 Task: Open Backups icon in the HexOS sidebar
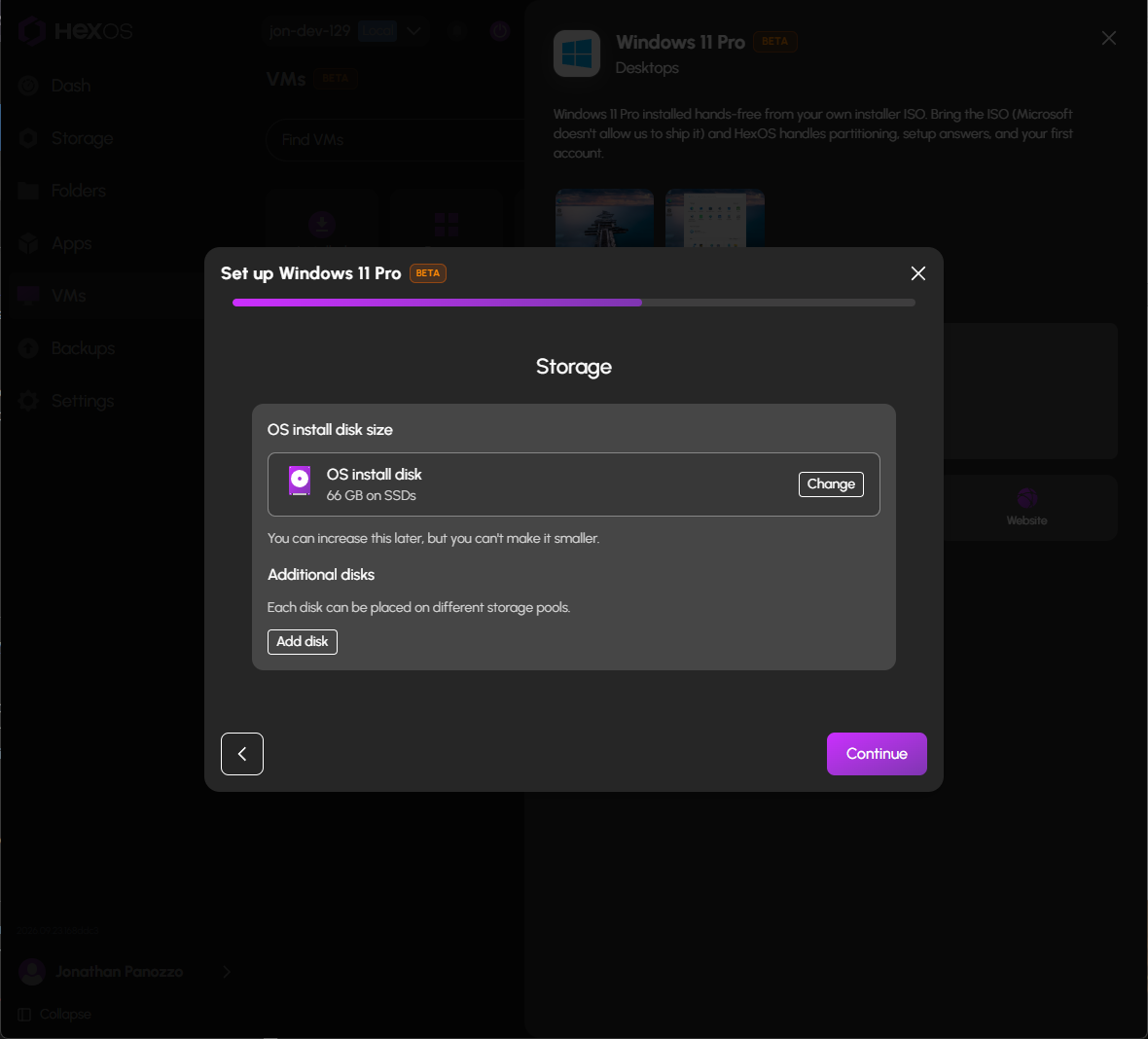[28, 348]
